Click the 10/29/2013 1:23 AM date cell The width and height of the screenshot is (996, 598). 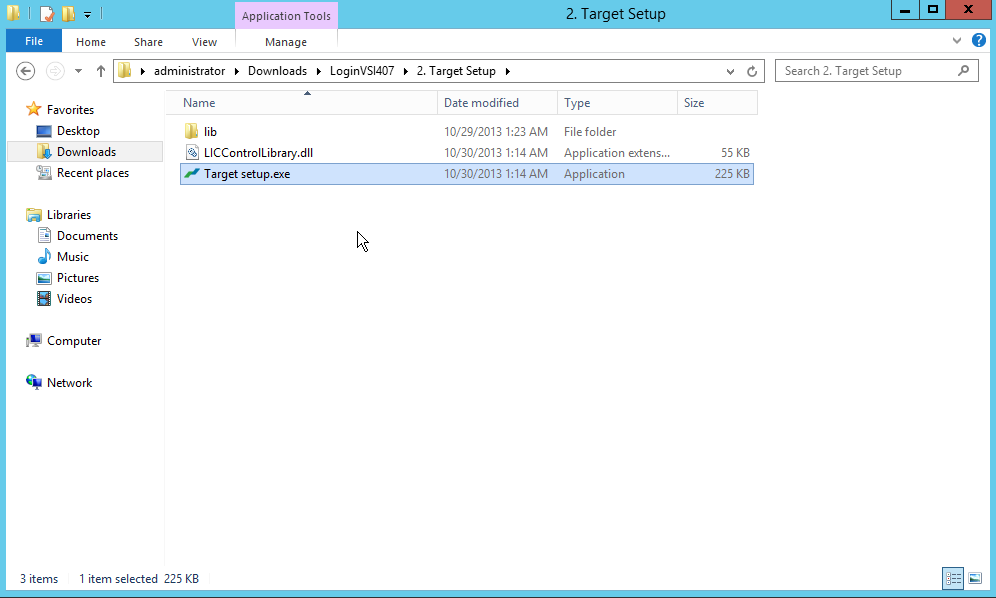pyautogui.click(x=495, y=132)
